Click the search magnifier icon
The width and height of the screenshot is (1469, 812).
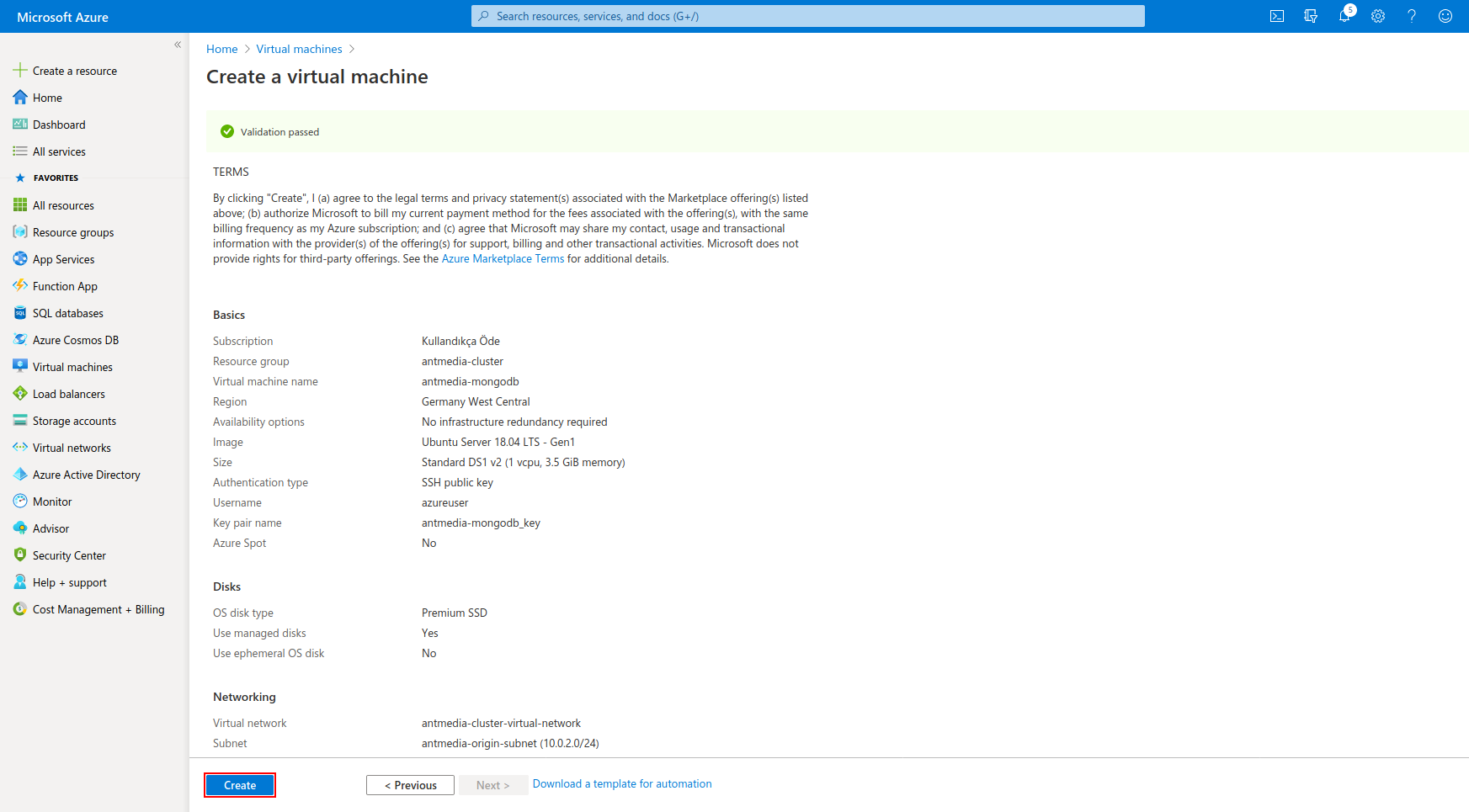484,16
